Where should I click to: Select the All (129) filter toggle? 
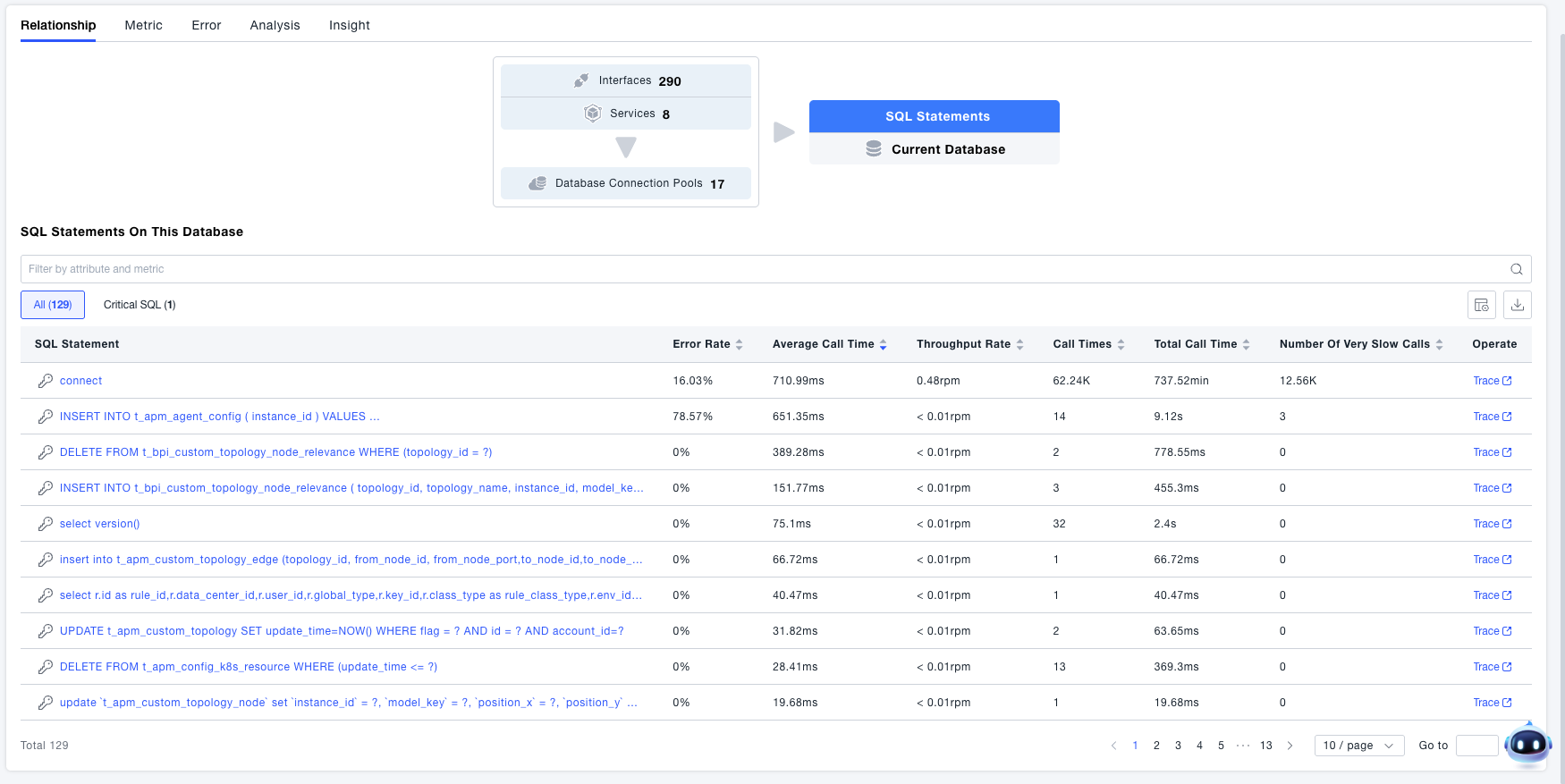(53, 305)
